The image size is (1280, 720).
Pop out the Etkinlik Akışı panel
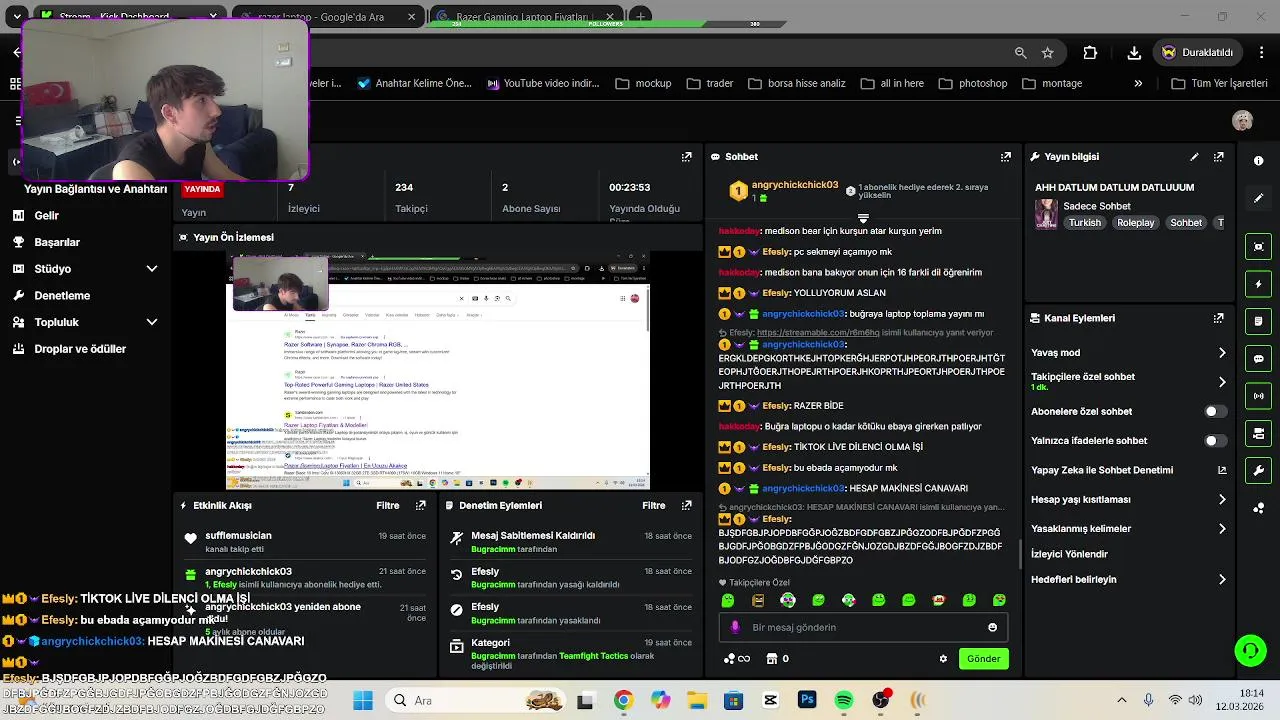421,506
